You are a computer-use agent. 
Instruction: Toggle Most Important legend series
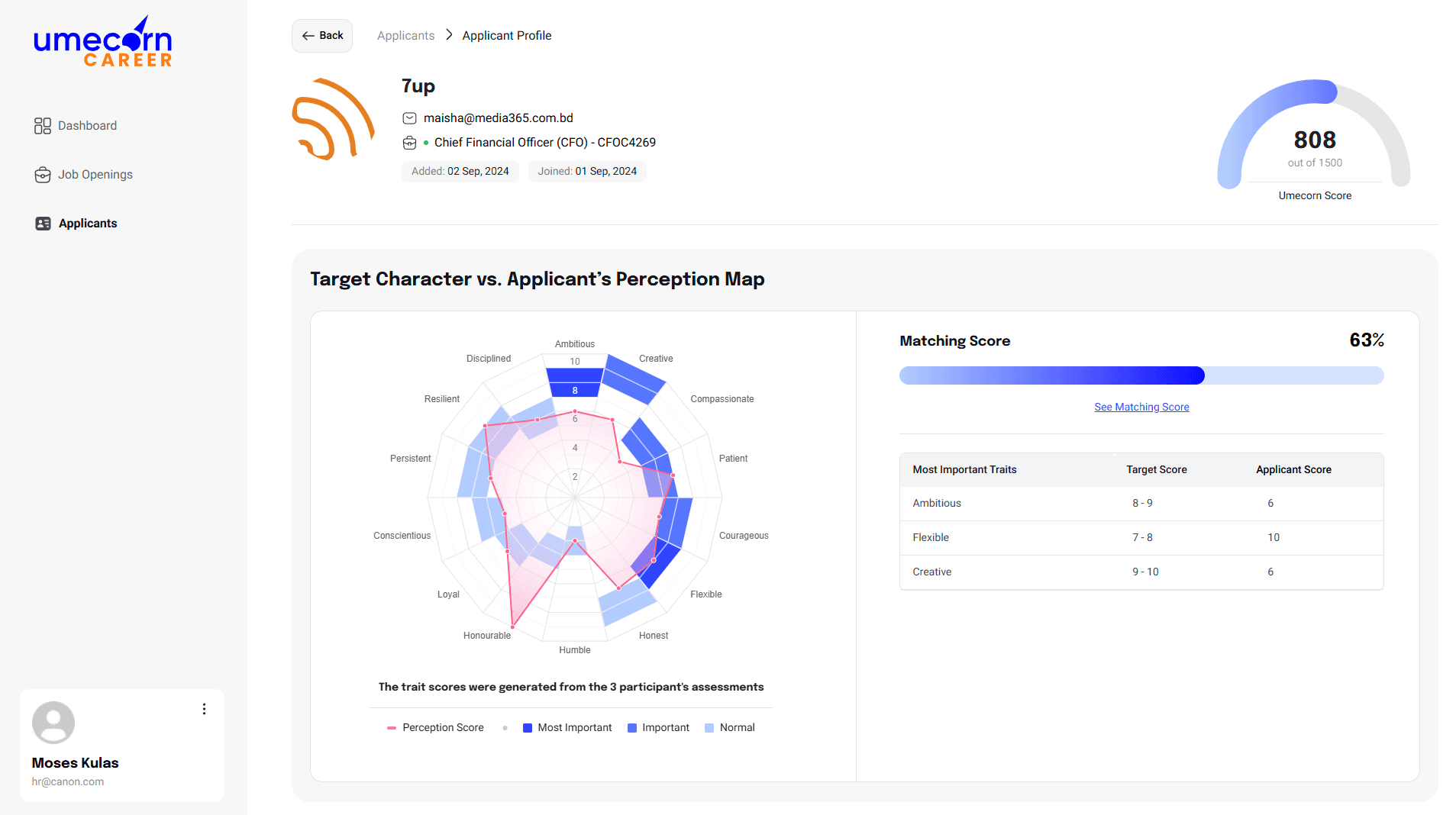[x=567, y=728]
